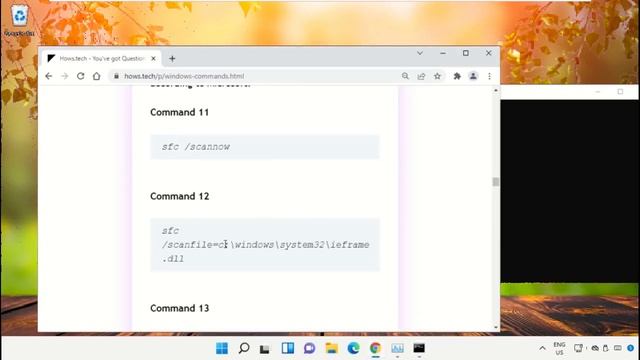Click the address bar URL field
The width and height of the screenshot is (640, 360).
(x=255, y=76)
